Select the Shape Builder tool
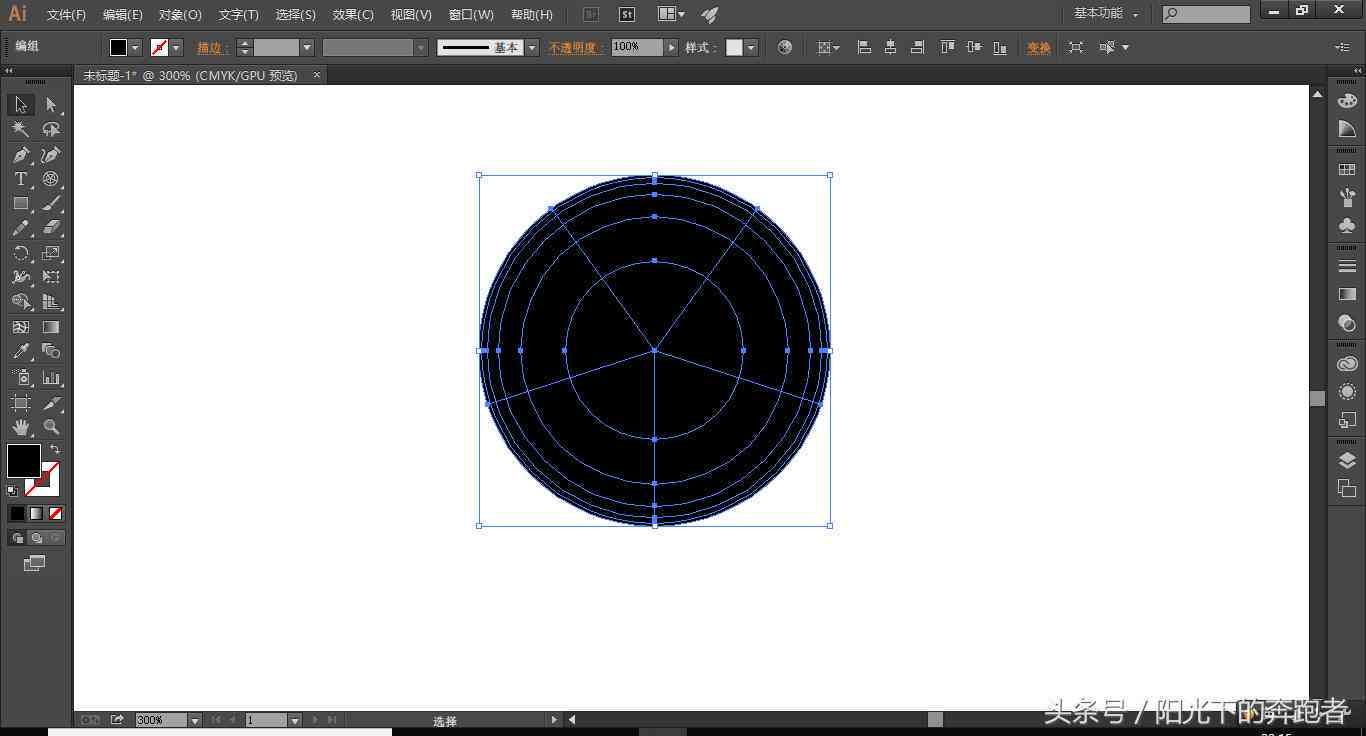 click(x=21, y=302)
